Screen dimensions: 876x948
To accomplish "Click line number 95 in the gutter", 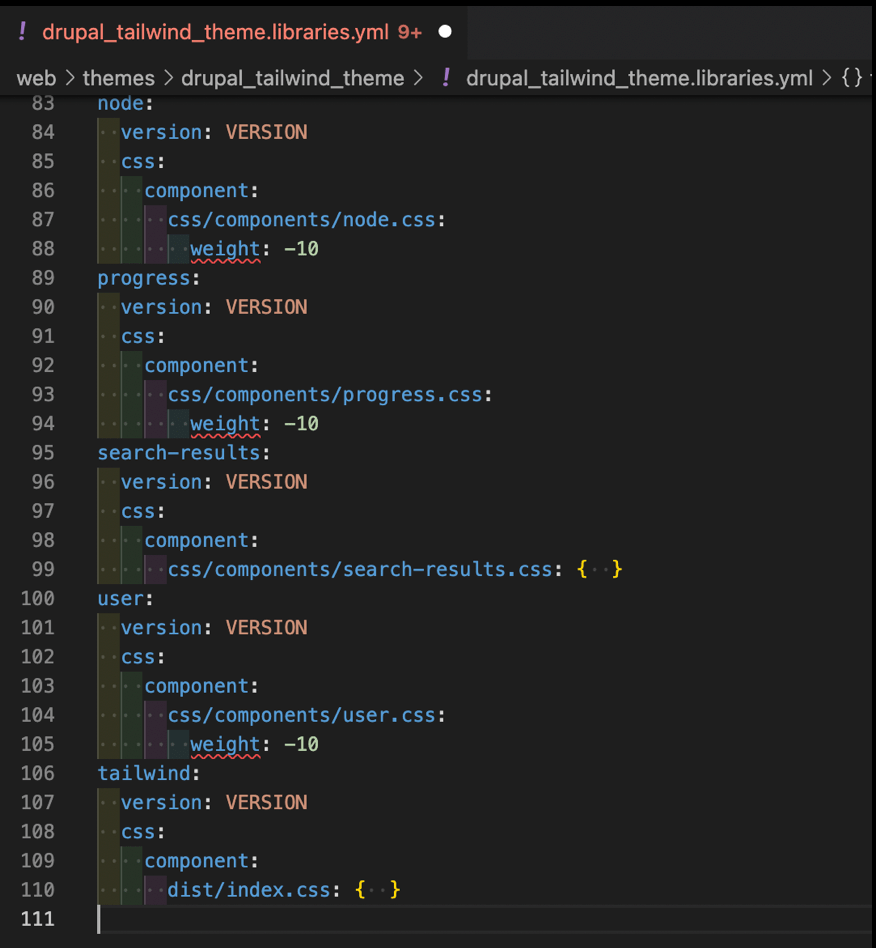I will 43,453.
